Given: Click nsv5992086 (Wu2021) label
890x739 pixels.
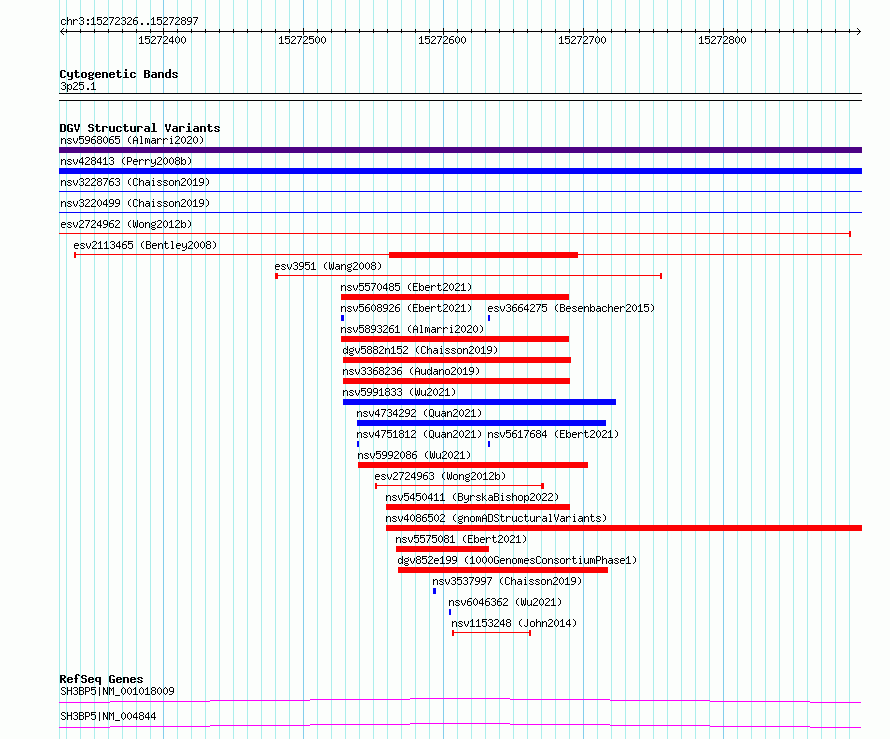Looking at the screenshot, I should [x=414, y=455].
